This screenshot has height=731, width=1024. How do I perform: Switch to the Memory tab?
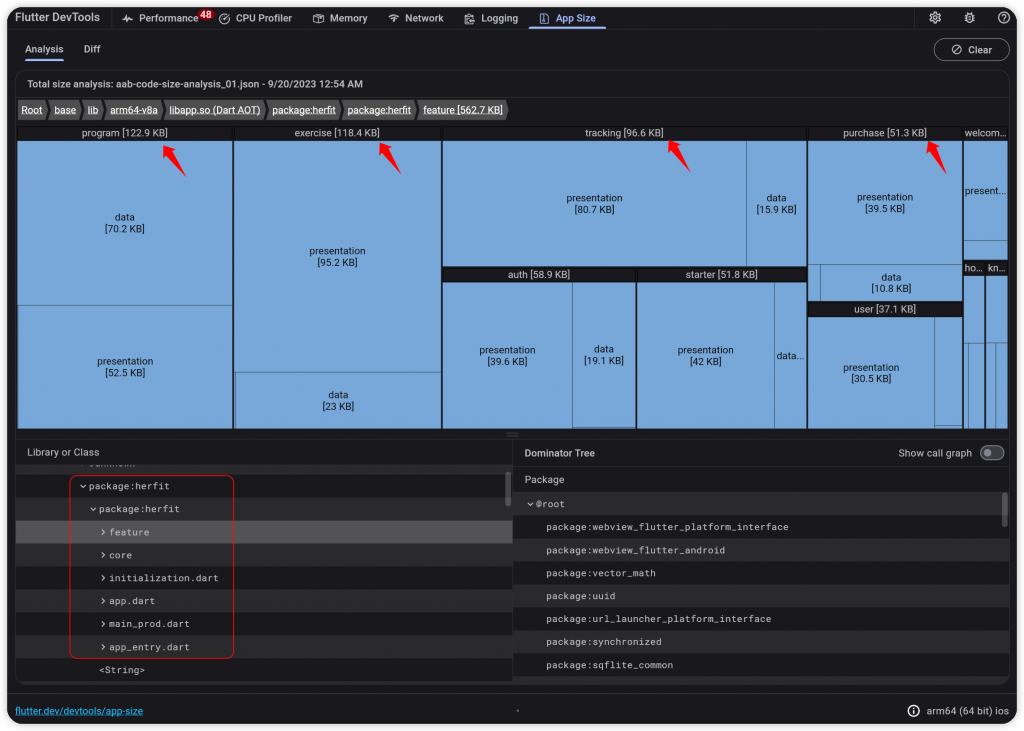click(x=340, y=18)
